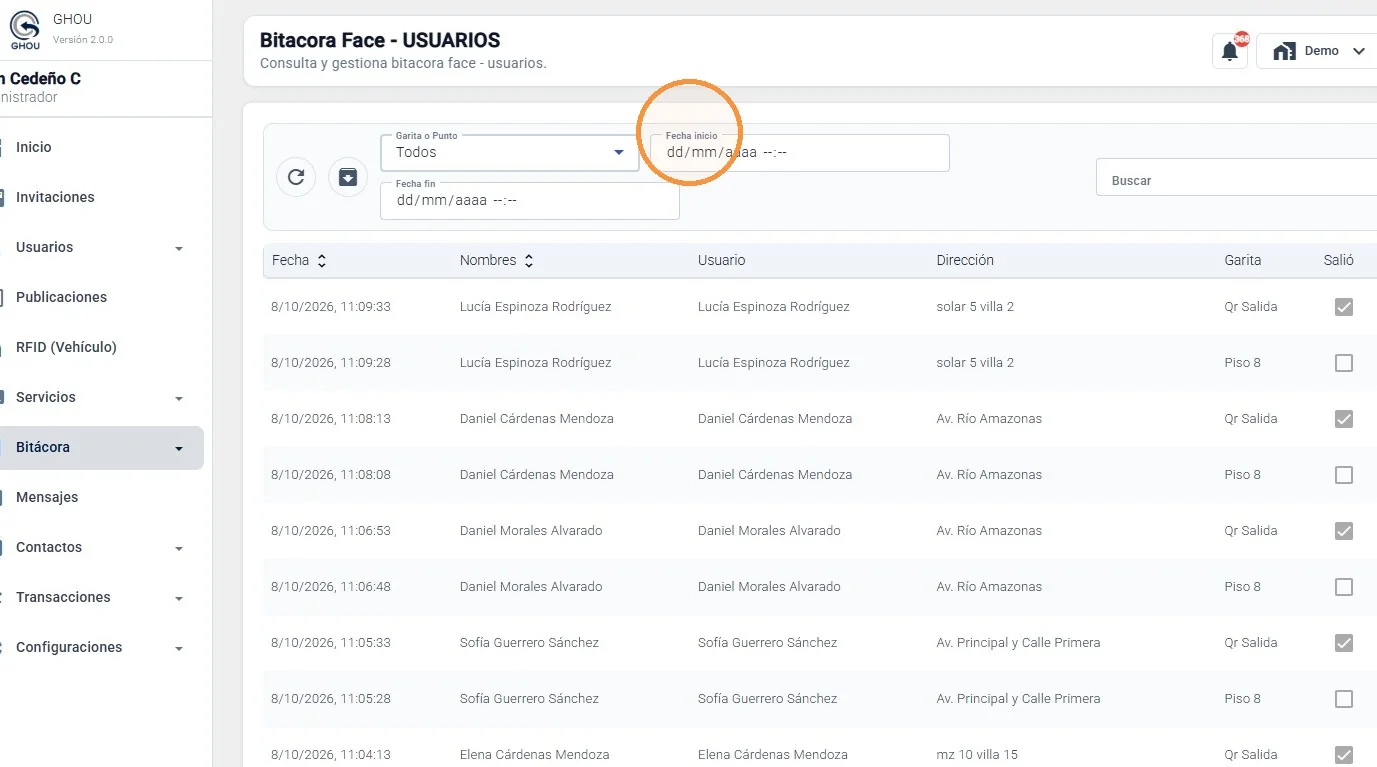Click the Salió column header
Viewport: 1377px width, 767px height.
[x=1339, y=260]
